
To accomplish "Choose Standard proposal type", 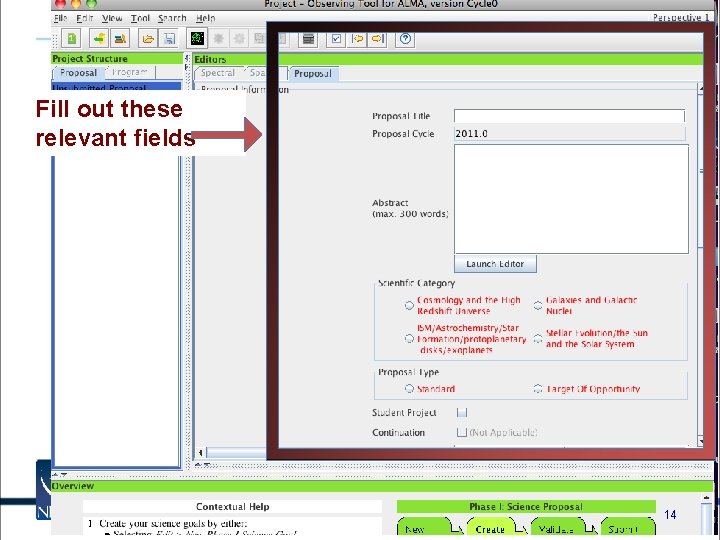I will [x=409, y=388].
